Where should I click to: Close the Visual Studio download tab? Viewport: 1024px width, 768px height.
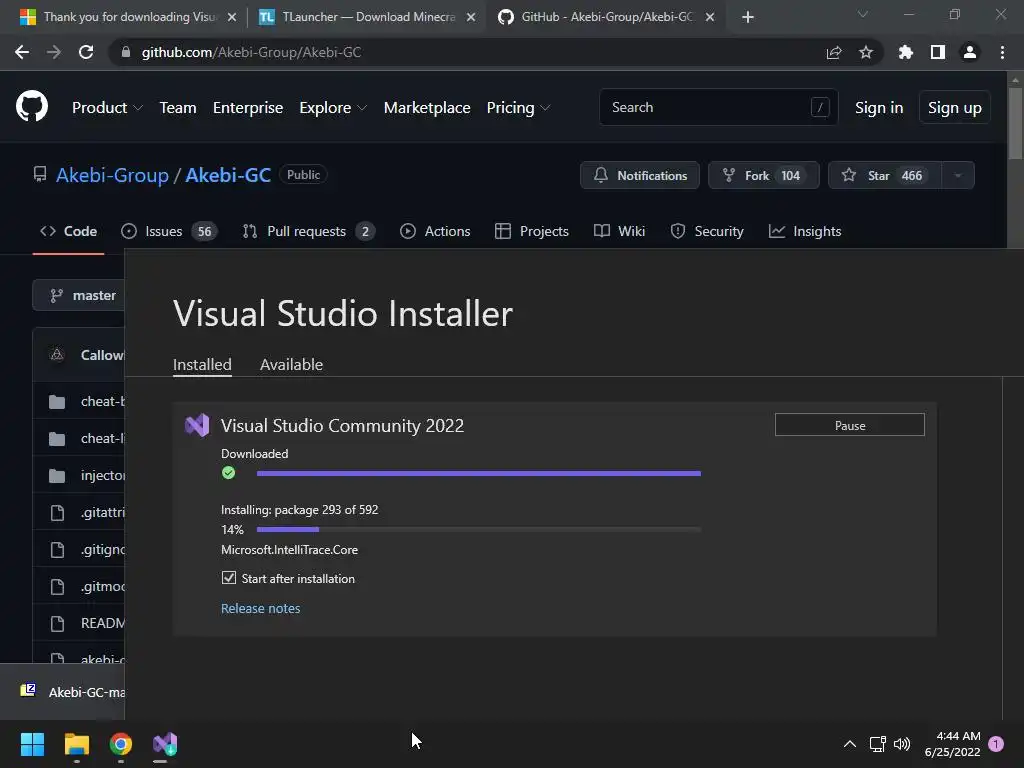point(232,17)
